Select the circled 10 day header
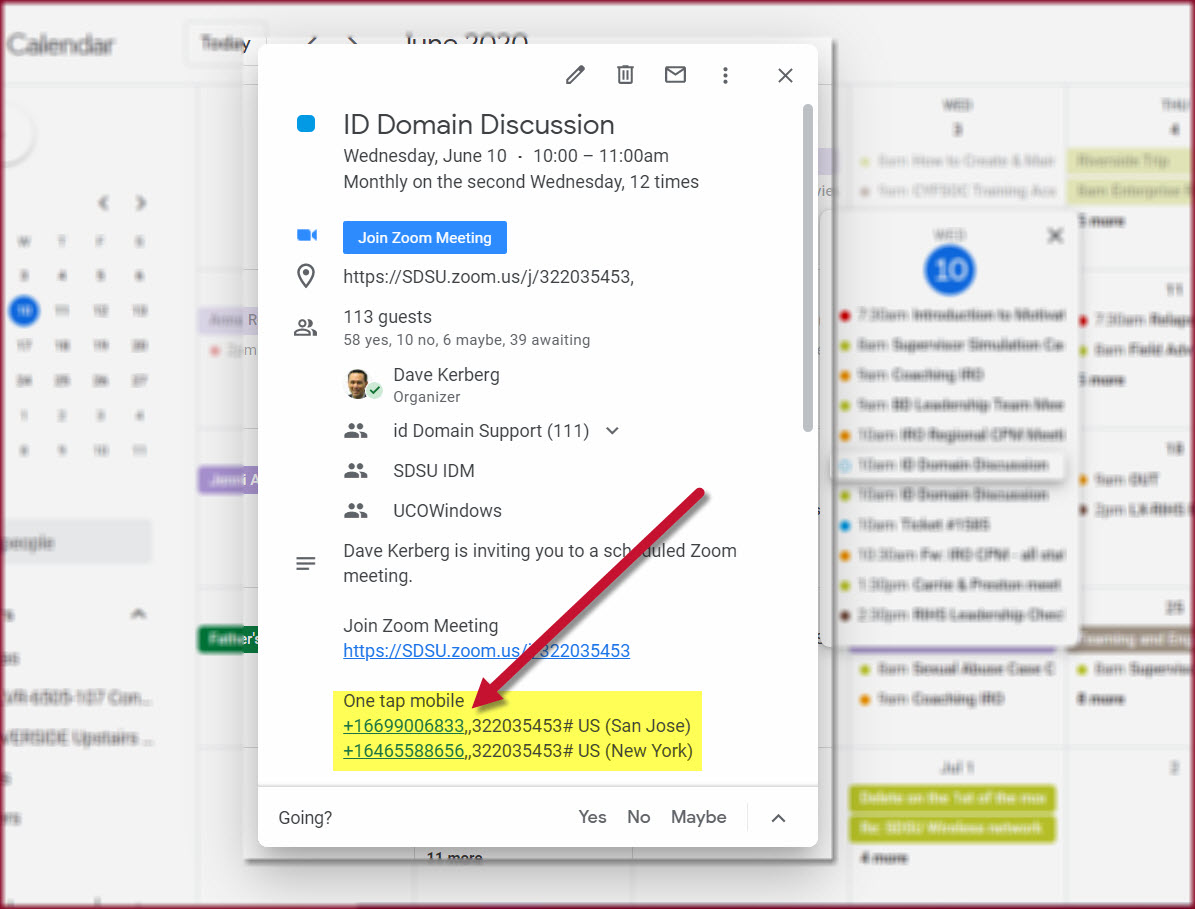 (x=949, y=270)
